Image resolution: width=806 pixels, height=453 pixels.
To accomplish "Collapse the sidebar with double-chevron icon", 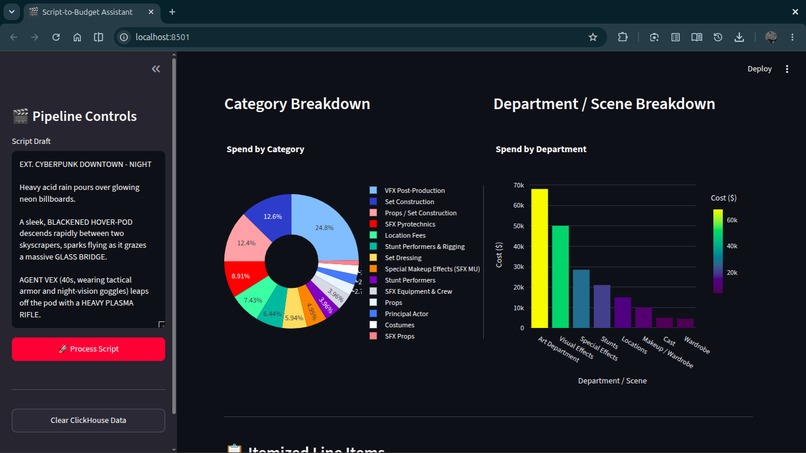I will (156, 69).
